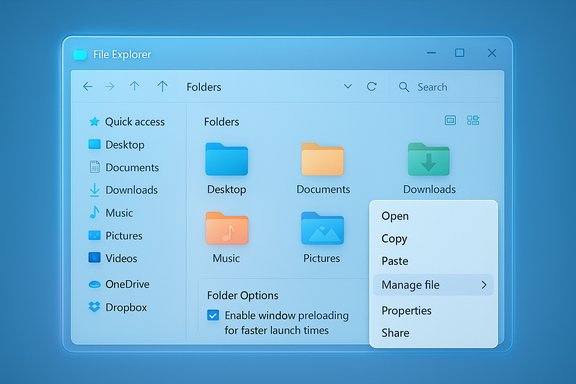Click the refresh icon in address bar
The image size is (576, 384).
click(x=371, y=87)
